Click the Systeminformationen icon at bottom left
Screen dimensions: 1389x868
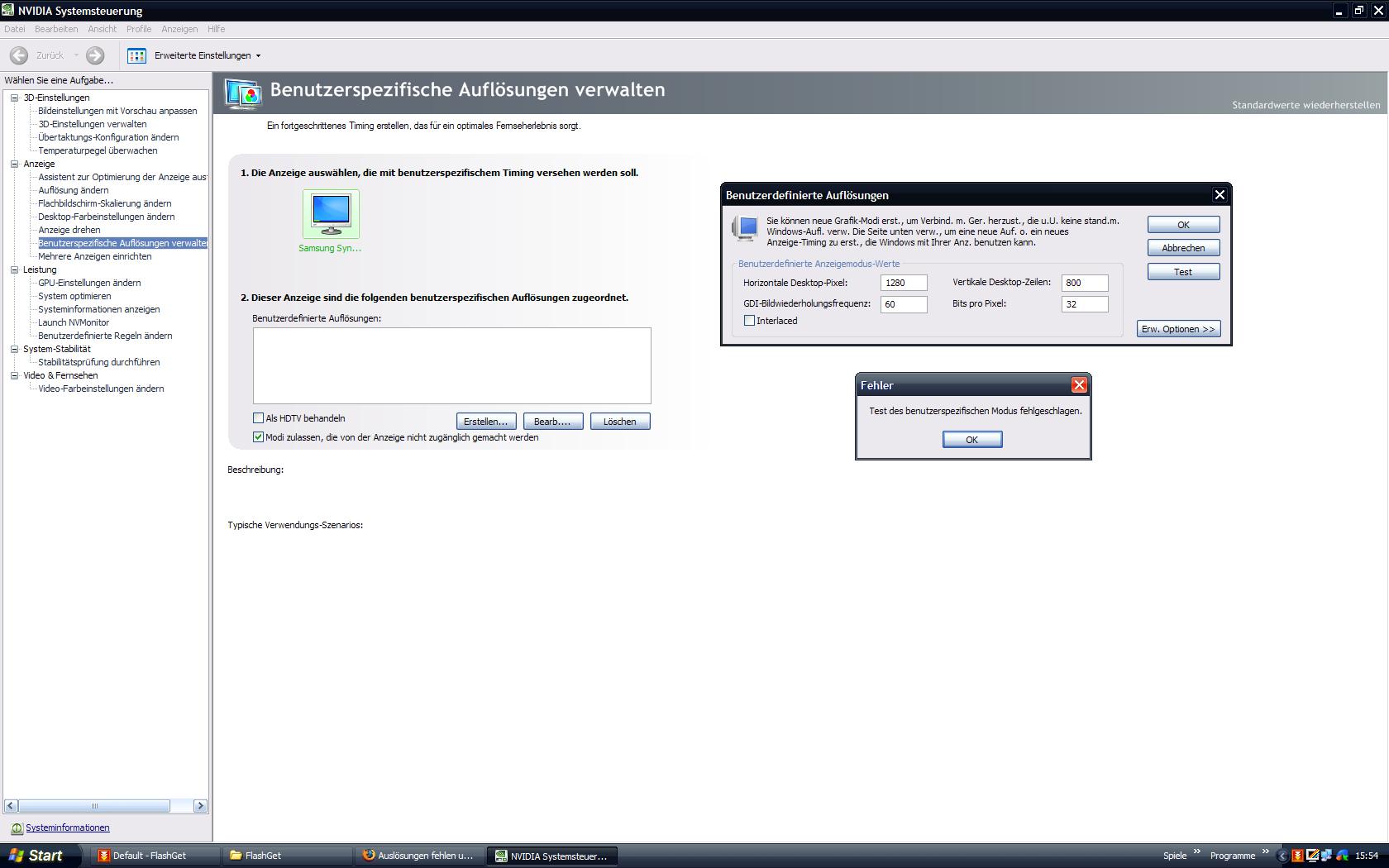pyautogui.click(x=17, y=827)
